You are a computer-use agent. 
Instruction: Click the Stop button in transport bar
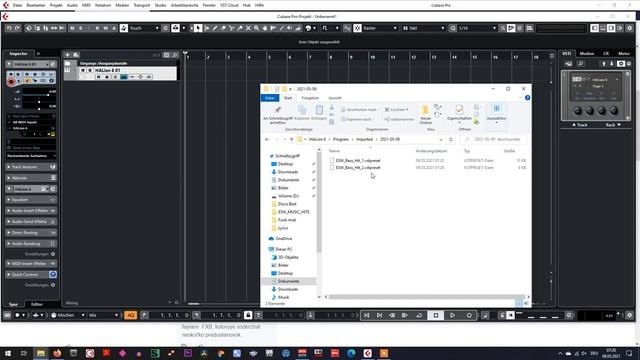tap(436, 315)
